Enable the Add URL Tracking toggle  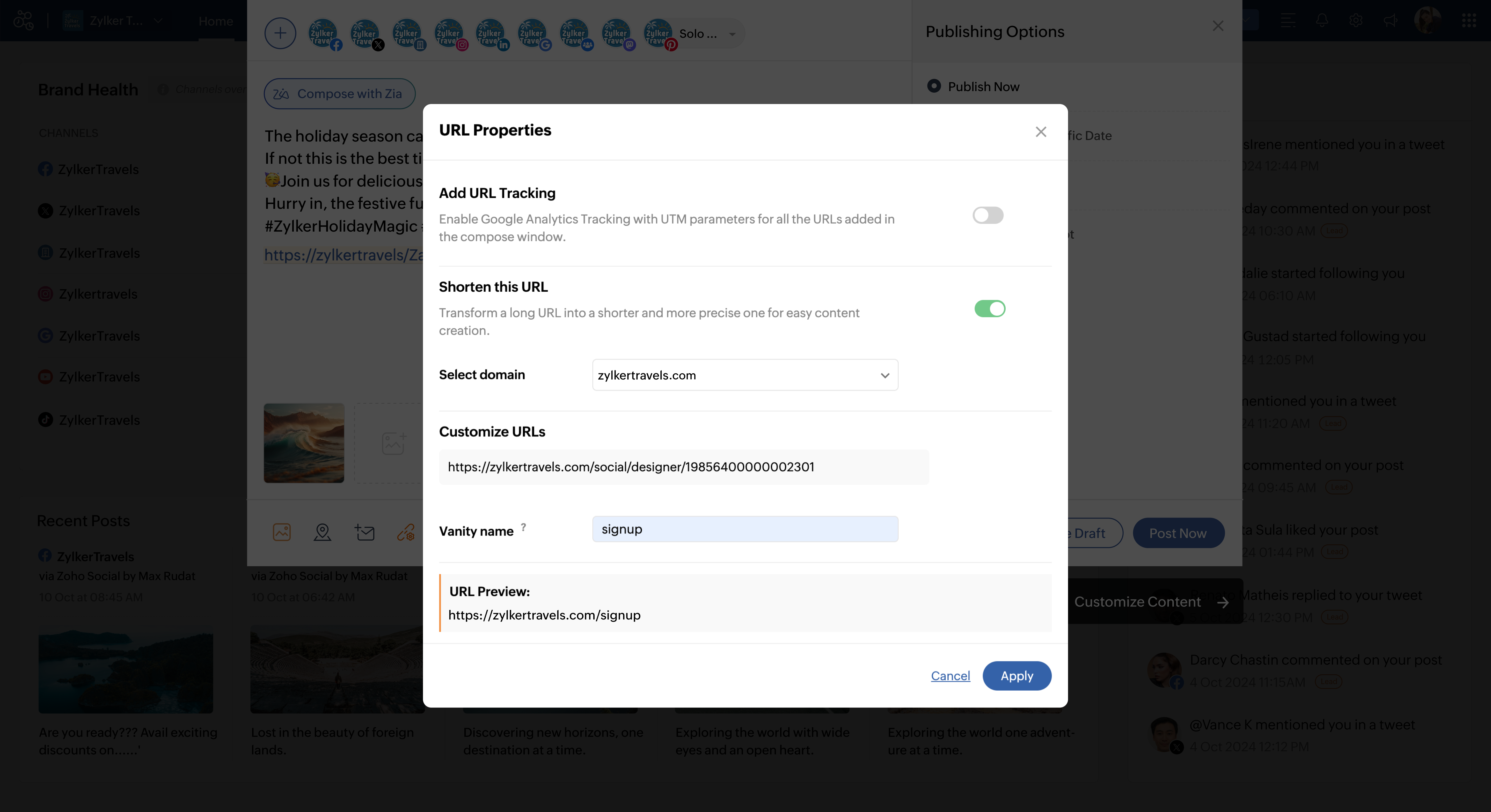coord(988,215)
